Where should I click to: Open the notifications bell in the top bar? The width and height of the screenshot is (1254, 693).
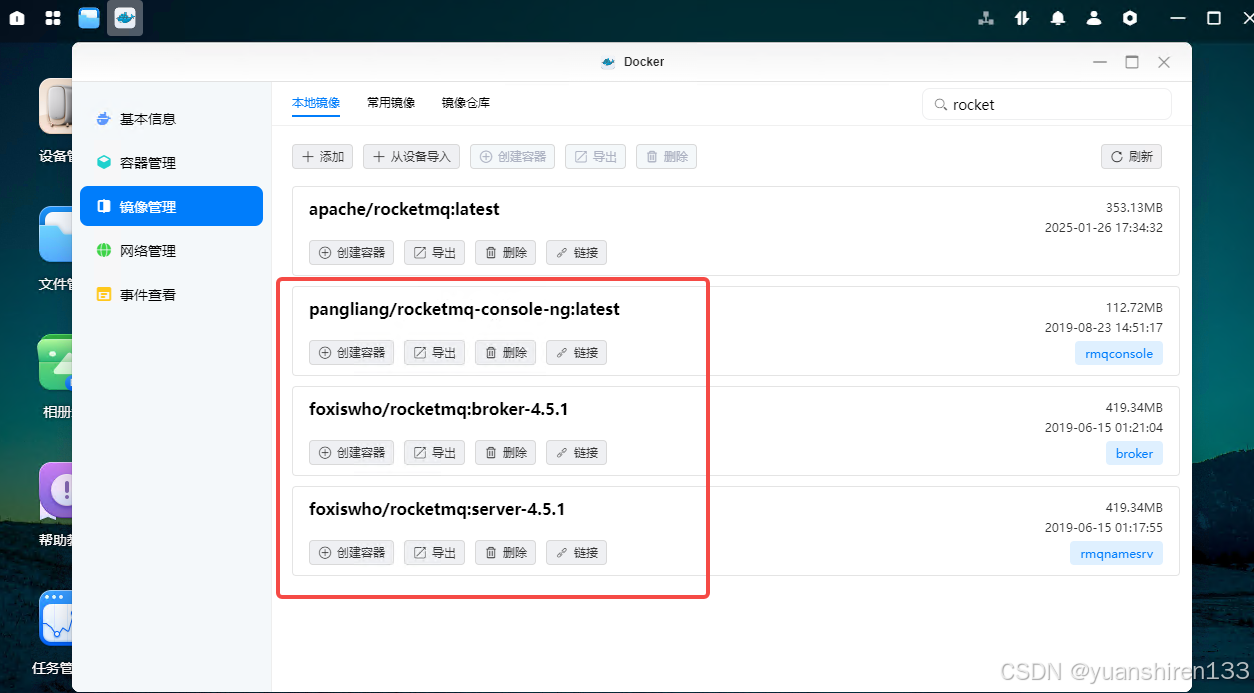[1057, 17]
